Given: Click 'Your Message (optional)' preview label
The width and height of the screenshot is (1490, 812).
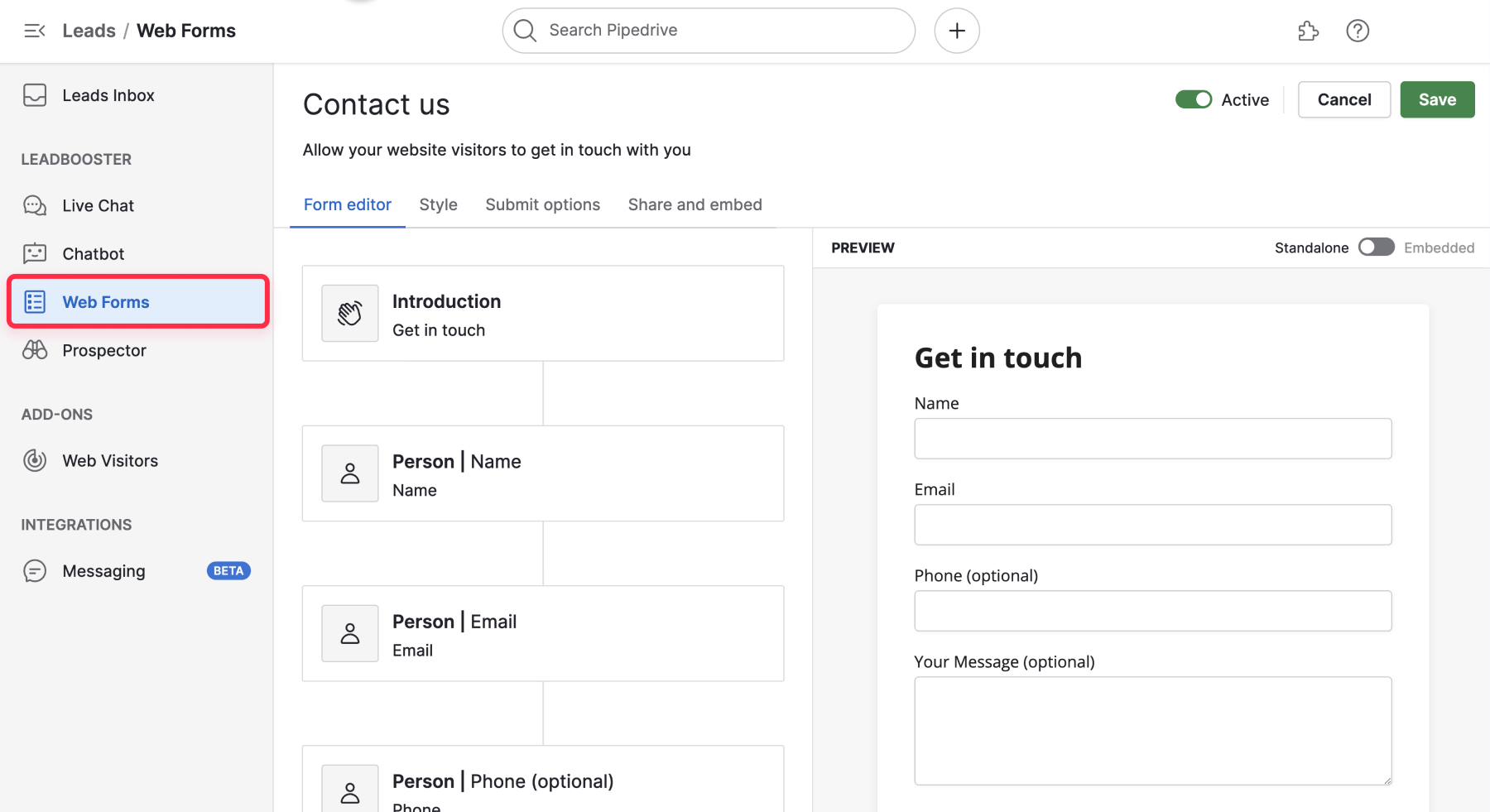Looking at the screenshot, I should (1004, 661).
